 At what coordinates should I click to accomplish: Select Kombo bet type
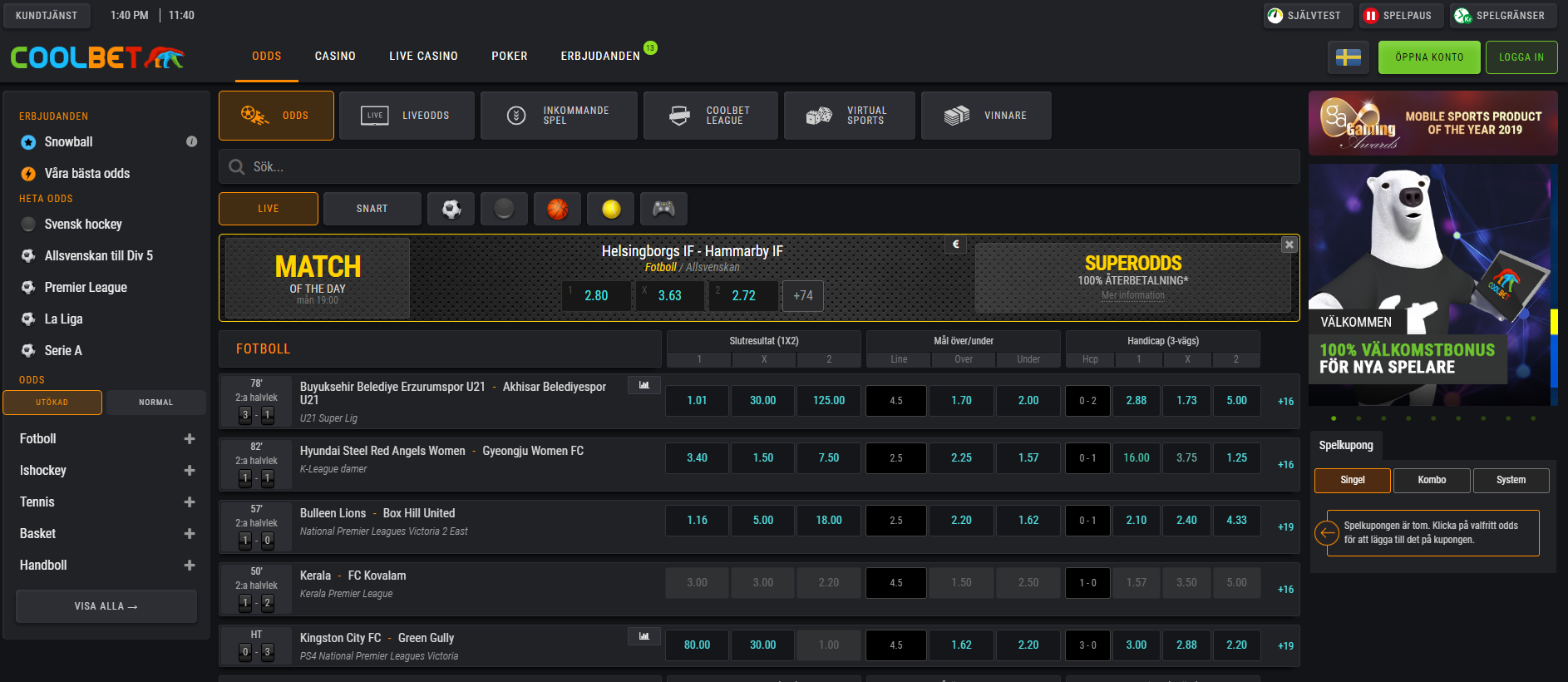click(1432, 480)
